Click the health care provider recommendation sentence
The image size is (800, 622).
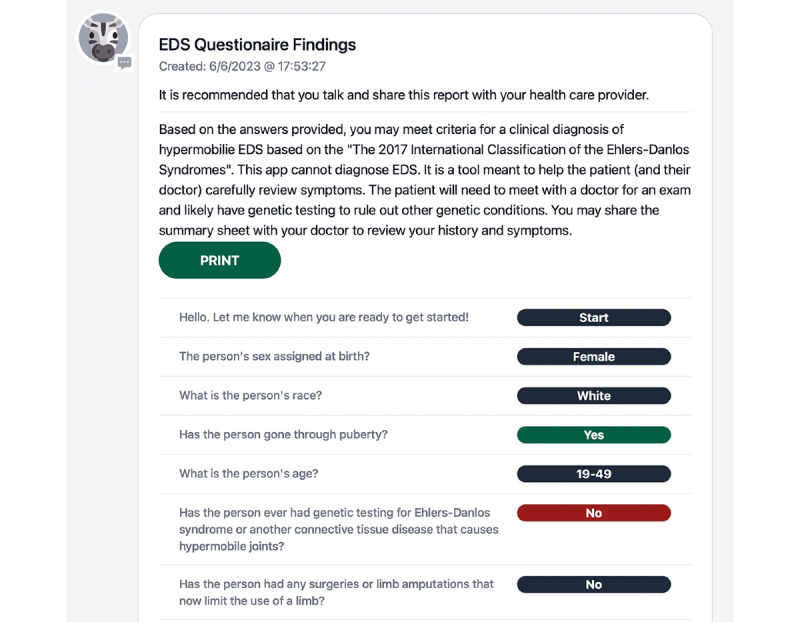(404, 95)
